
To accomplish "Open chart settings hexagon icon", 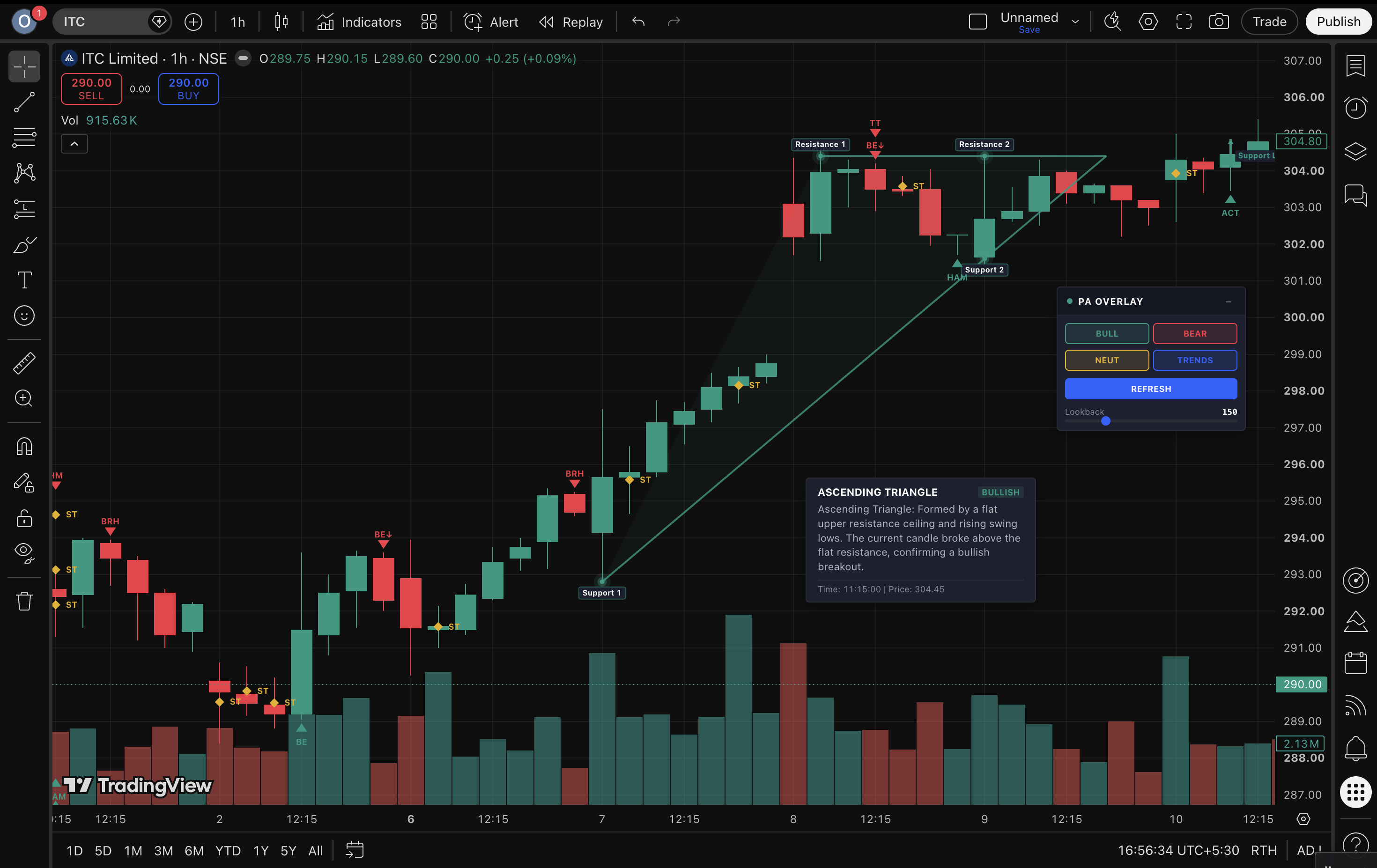I will (x=1148, y=22).
